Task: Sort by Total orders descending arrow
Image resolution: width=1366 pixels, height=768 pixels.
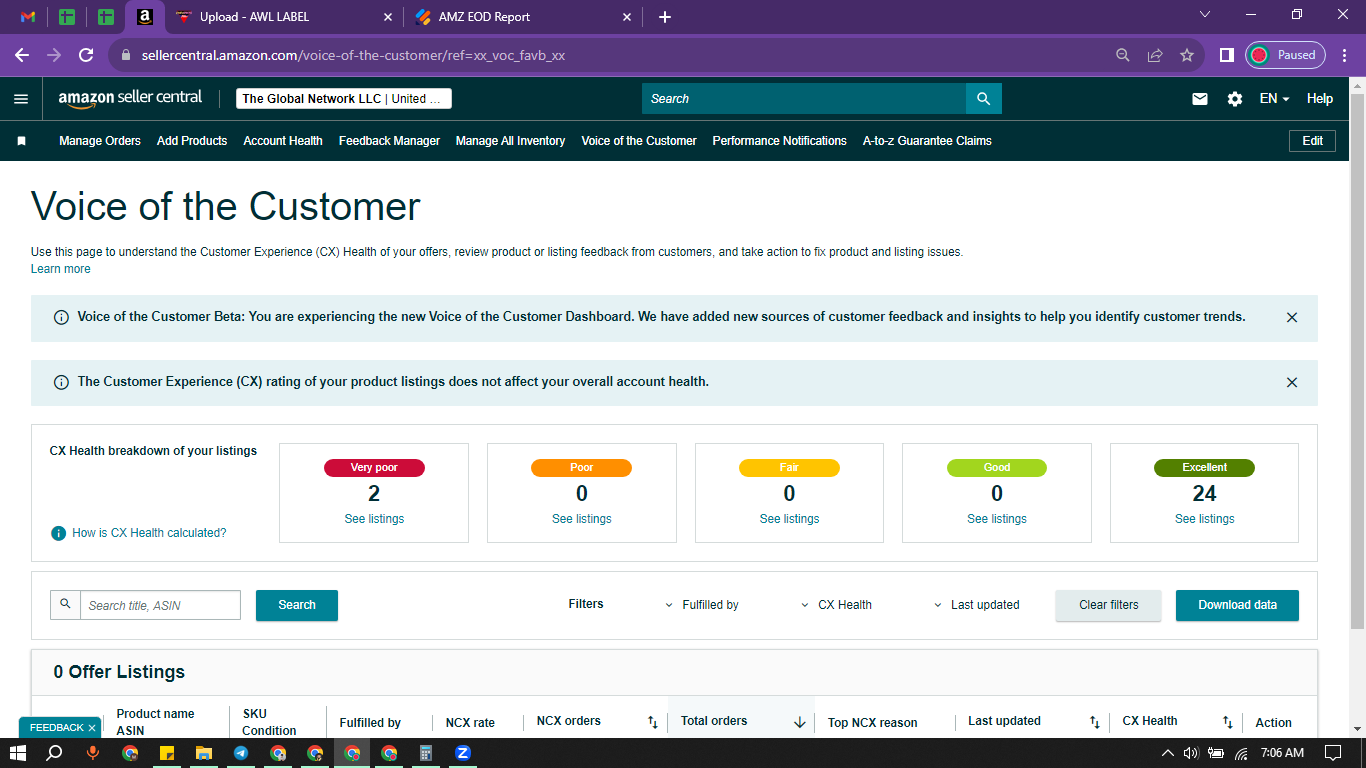Action: point(800,722)
